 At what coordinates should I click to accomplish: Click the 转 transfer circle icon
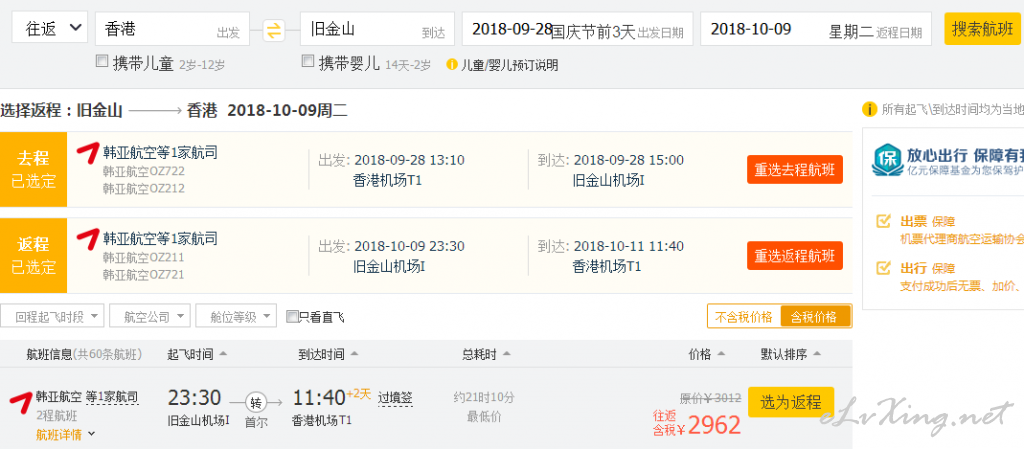(256, 402)
